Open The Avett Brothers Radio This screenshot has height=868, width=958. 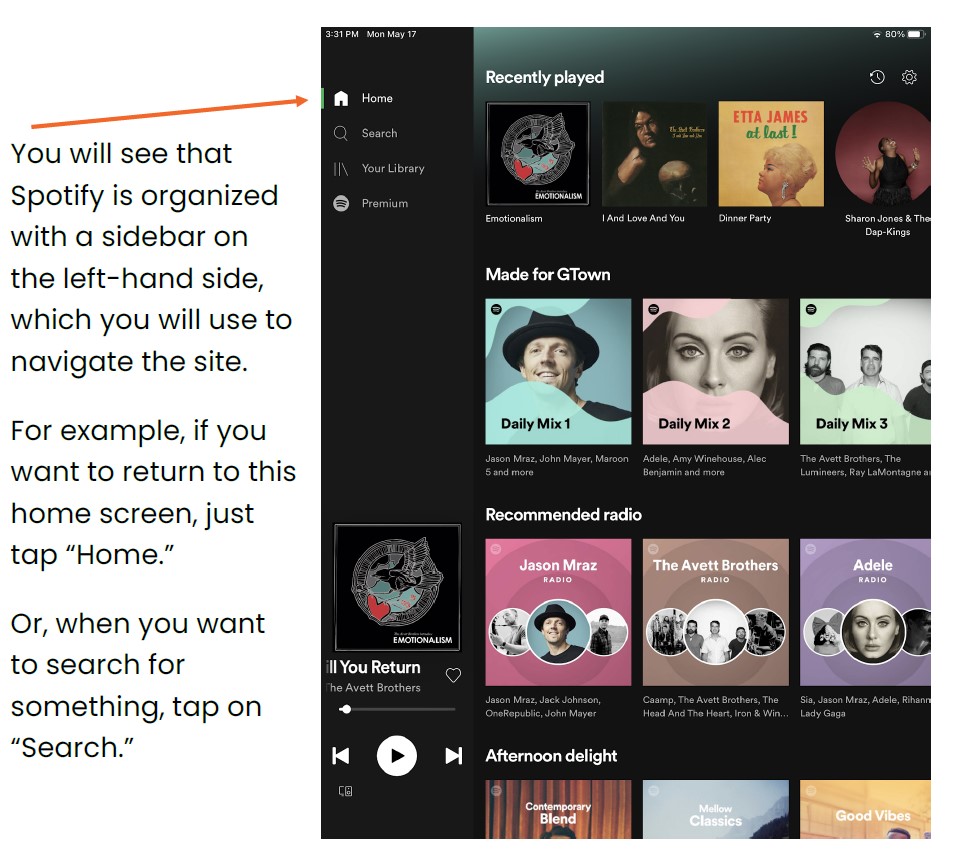pyautogui.click(x=715, y=612)
